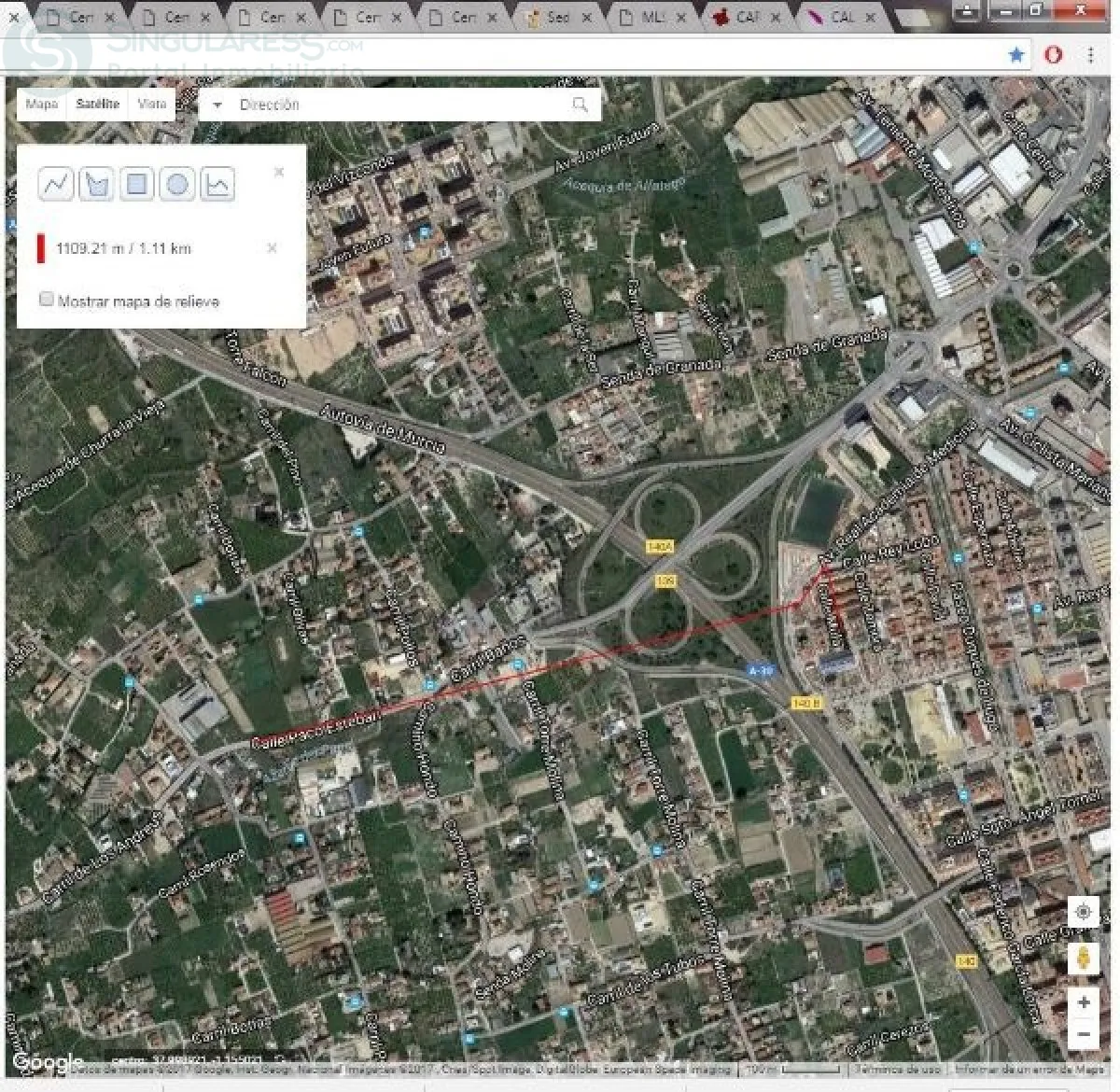The image size is (1120, 1092).
Task: Zoom in with the plus button
Action: point(1083,1002)
